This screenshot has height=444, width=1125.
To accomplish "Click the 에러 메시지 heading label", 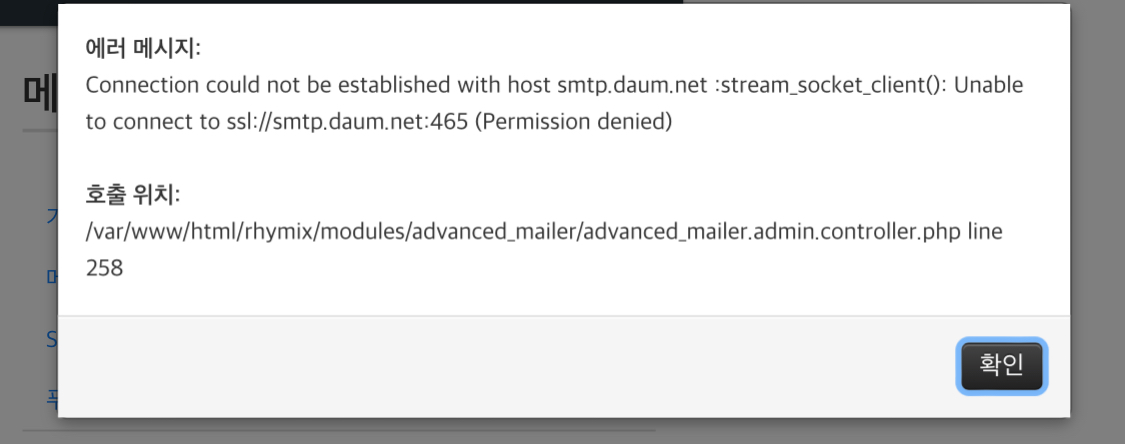I will point(143,49).
